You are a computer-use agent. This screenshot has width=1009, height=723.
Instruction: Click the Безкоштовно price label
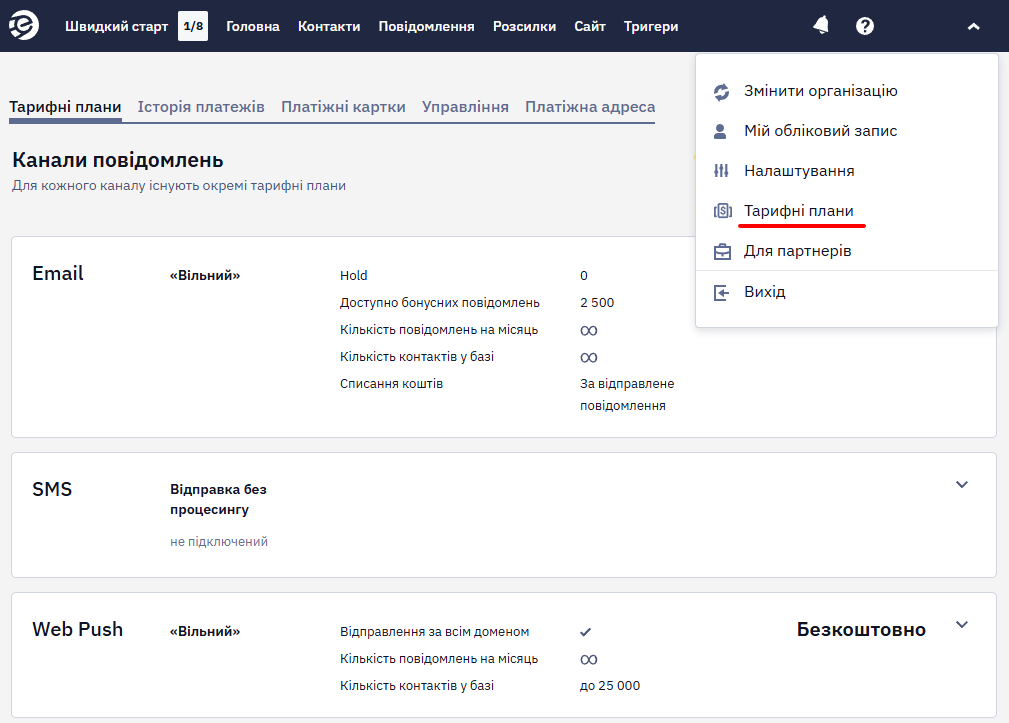tap(861, 629)
